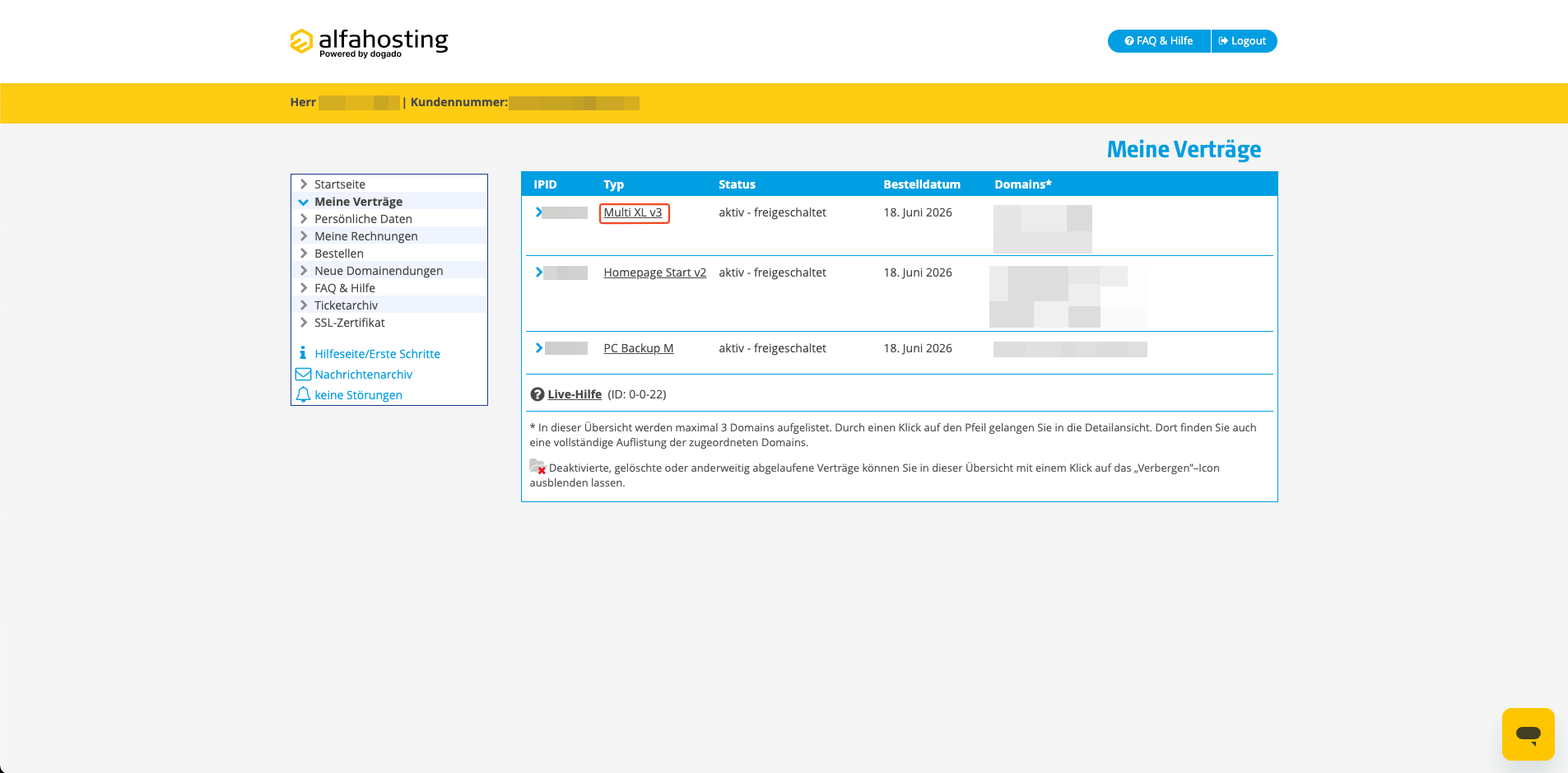Open the Homepage Start v2 contract link

[655, 272]
